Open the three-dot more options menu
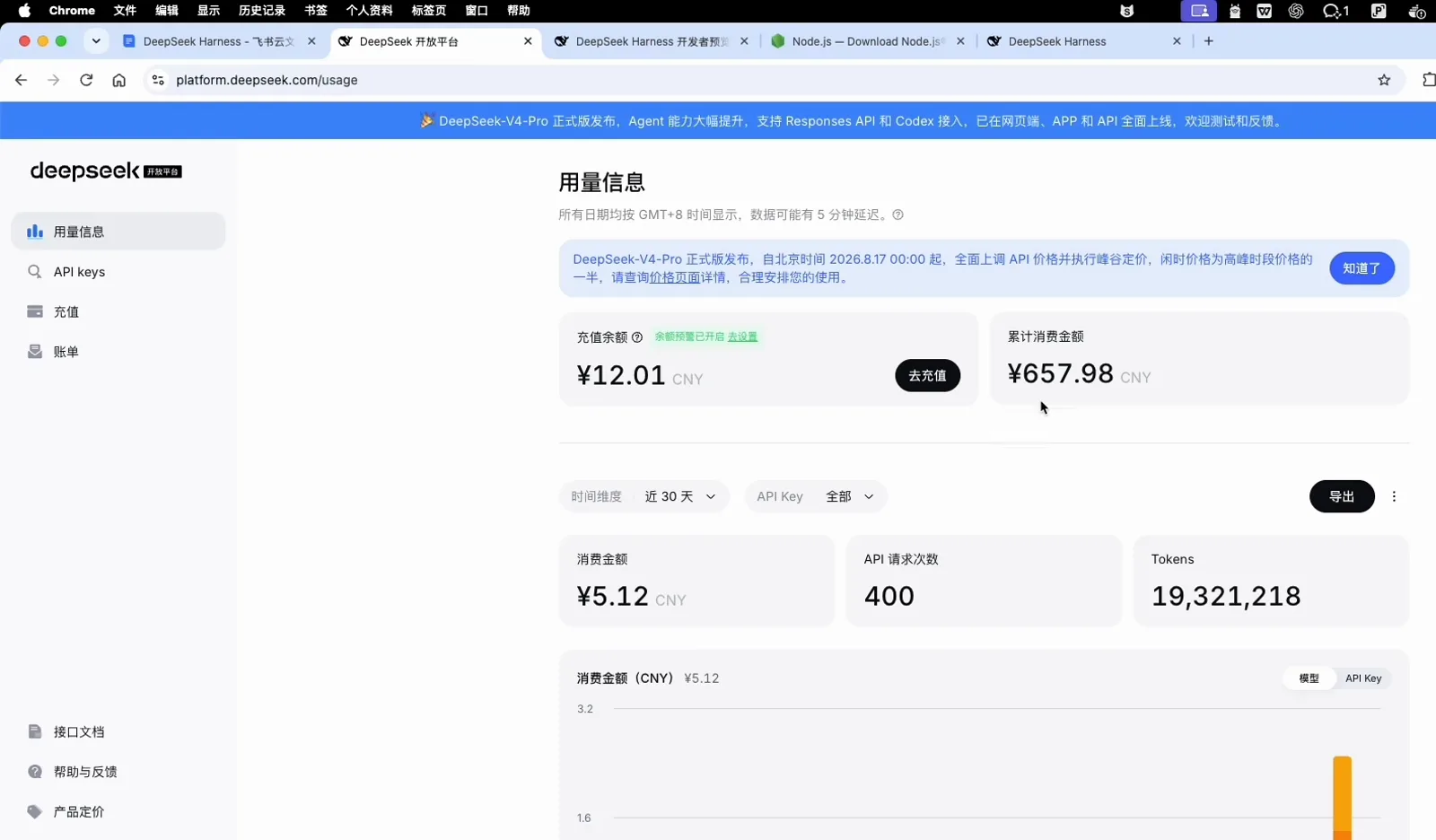Viewport: 1436px width, 840px height. pos(1394,496)
